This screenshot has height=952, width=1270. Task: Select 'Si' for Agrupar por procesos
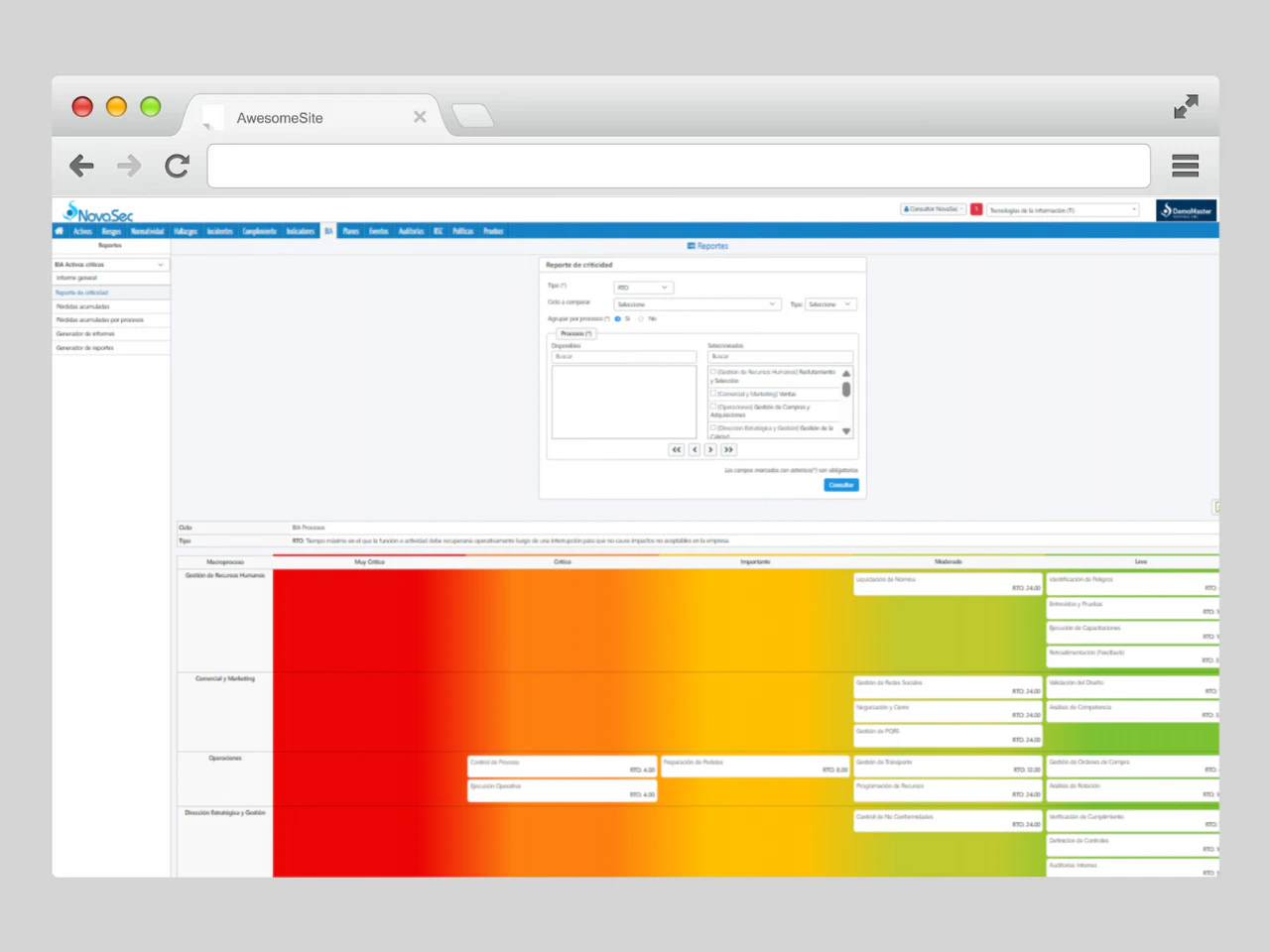(618, 319)
